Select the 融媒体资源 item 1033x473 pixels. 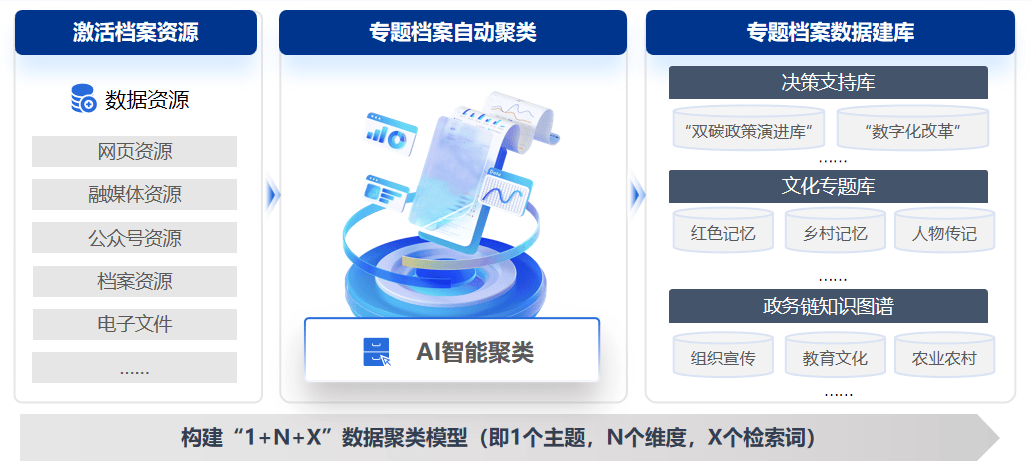(x=134, y=194)
